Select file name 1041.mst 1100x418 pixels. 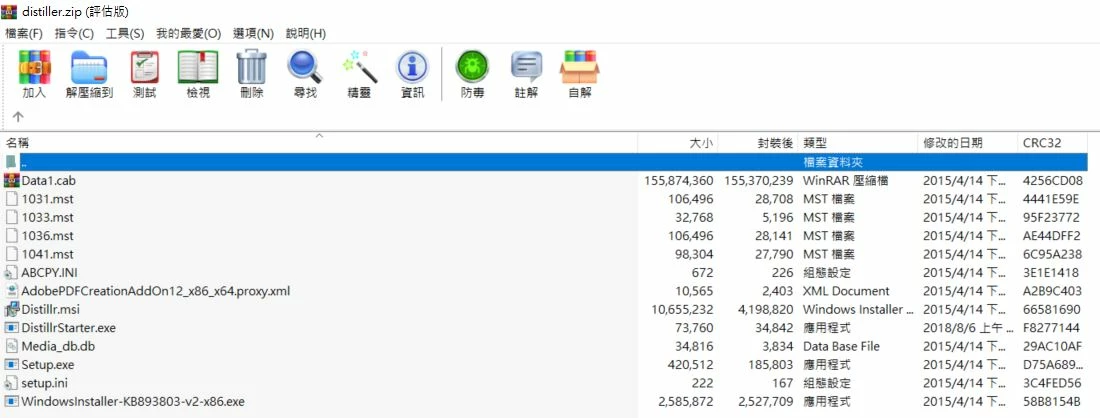pyautogui.click(x=48, y=254)
